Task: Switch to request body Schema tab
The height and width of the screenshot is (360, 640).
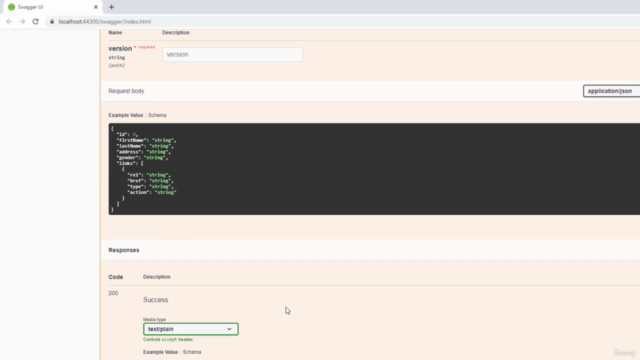Action: coord(157,115)
